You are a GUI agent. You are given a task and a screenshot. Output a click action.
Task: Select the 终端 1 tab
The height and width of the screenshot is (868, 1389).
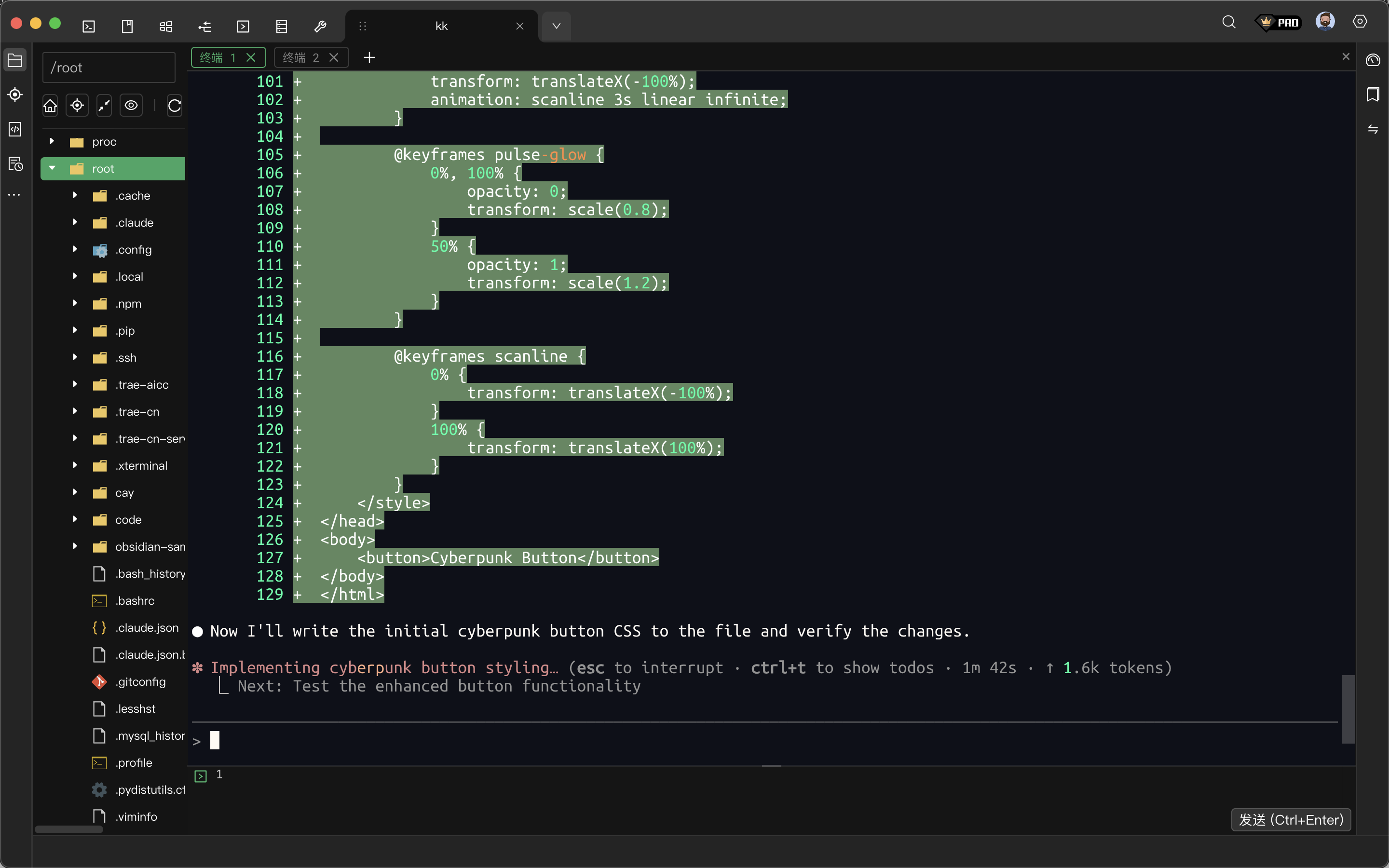click(x=218, y=57)
